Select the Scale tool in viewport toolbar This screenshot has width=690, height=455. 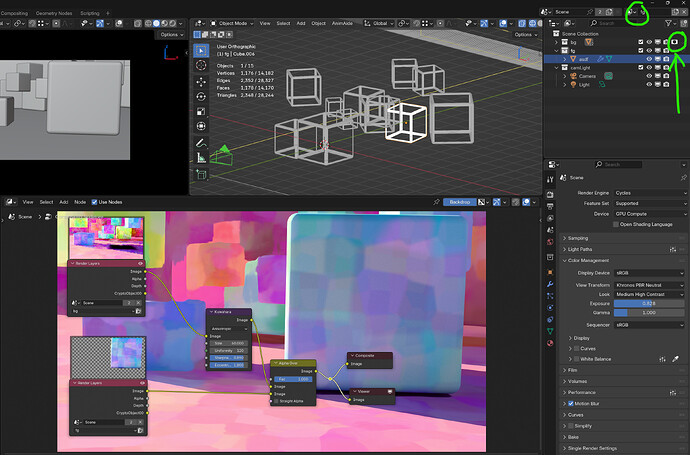201,111
